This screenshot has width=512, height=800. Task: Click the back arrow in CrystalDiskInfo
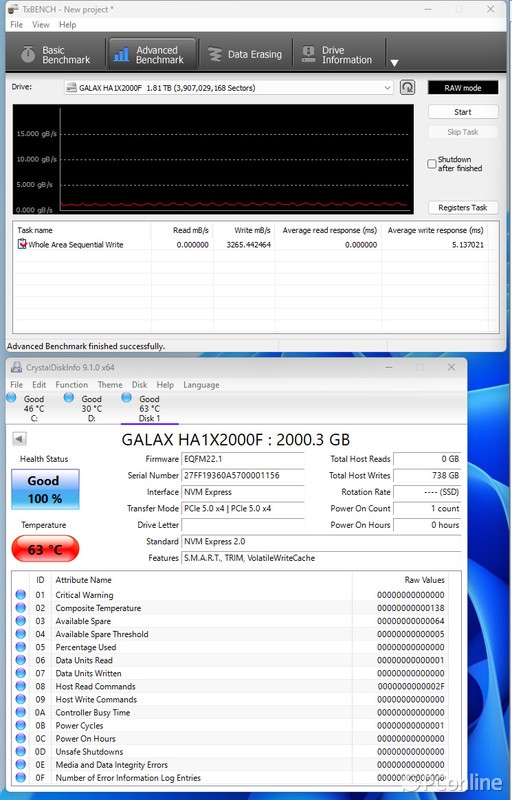(x=19, y=439)
